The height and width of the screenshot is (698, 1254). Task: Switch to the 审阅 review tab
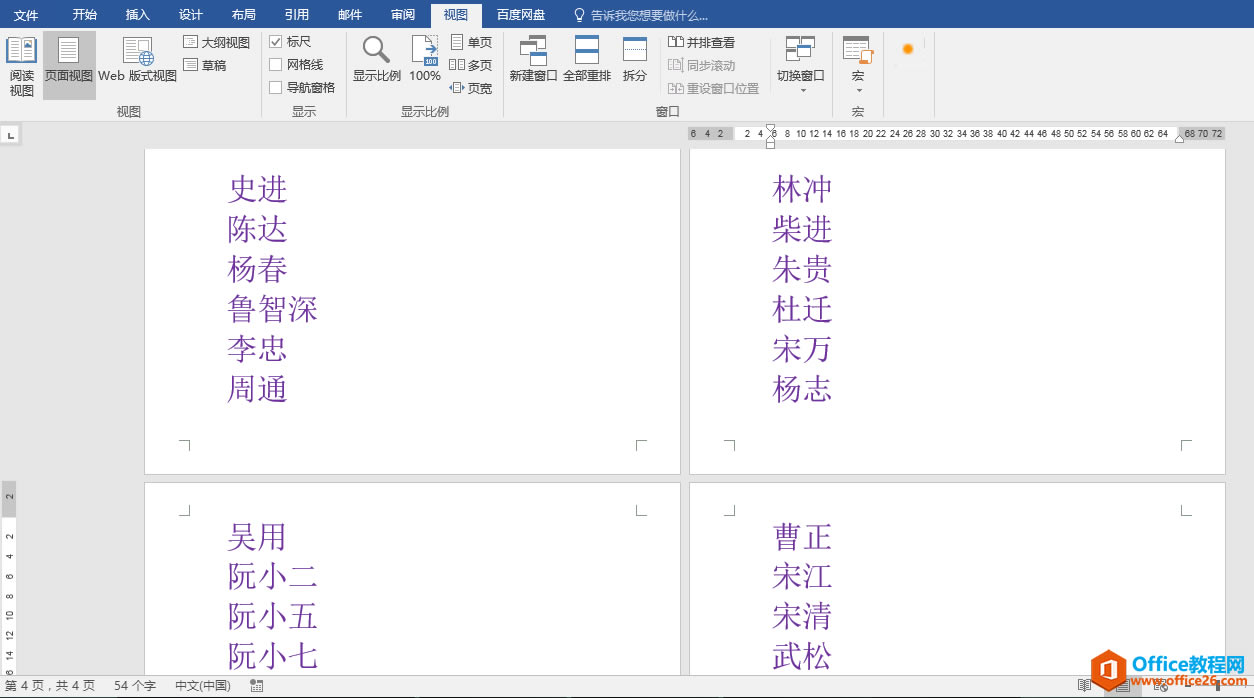(x=403, y=15)
